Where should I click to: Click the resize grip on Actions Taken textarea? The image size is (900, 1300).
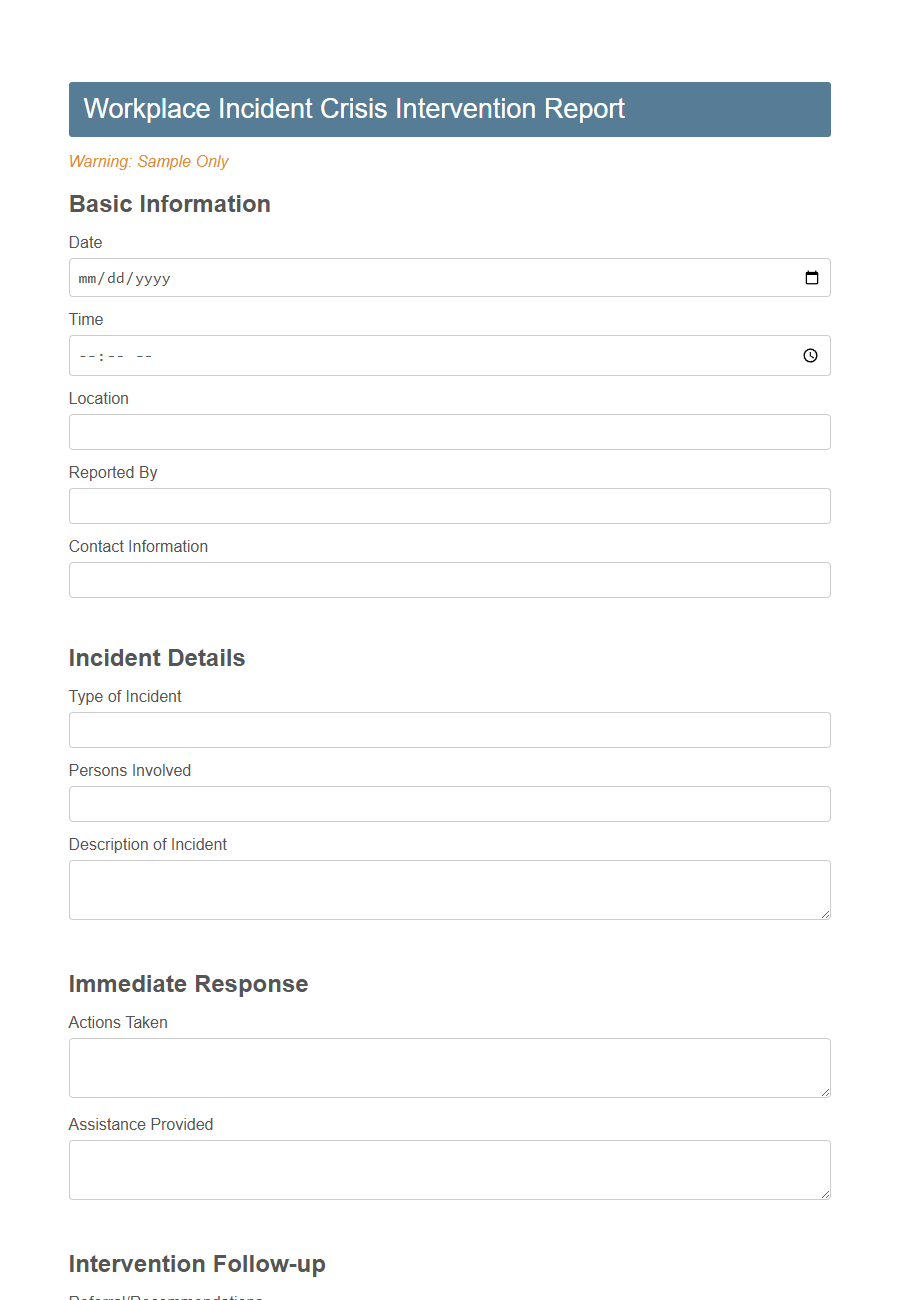tap(826, 1091)
